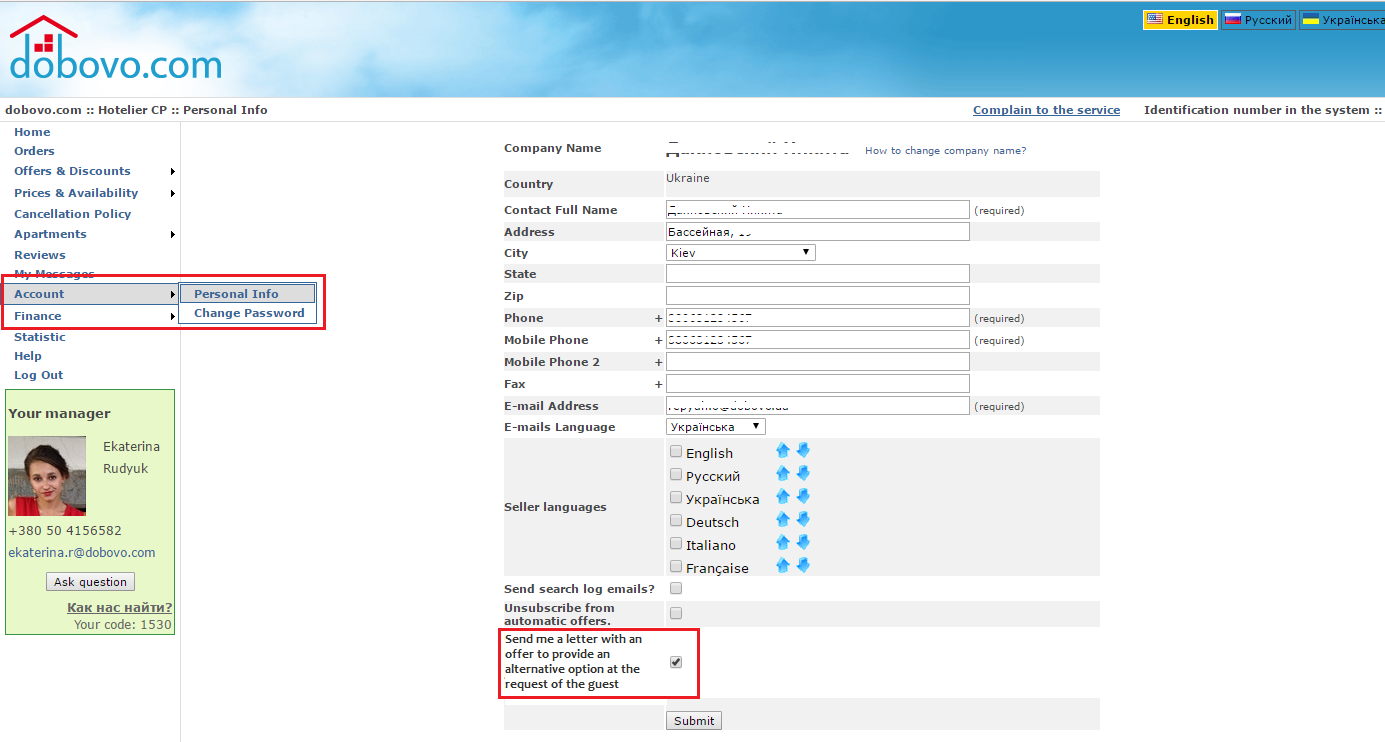Move Française language down arrow
Image resolution: width=1385 pixels, height=742 pixels.
pyautogui.click(x=803, y=566)
